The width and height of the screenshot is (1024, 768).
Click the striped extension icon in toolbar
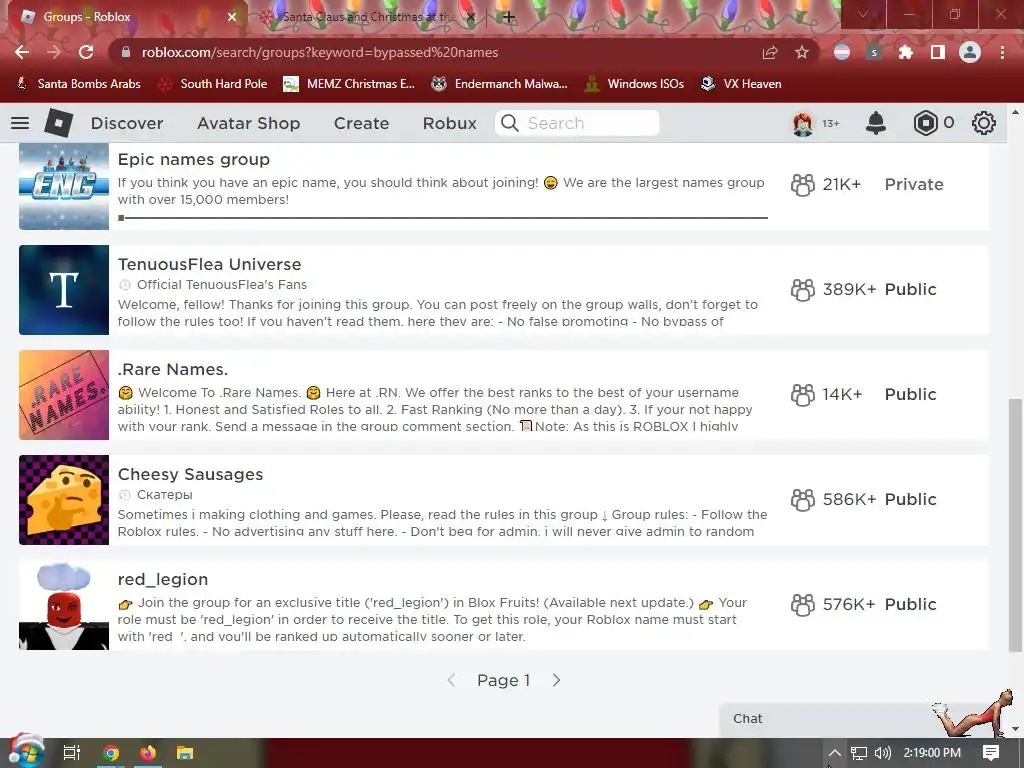pos(842,52)
